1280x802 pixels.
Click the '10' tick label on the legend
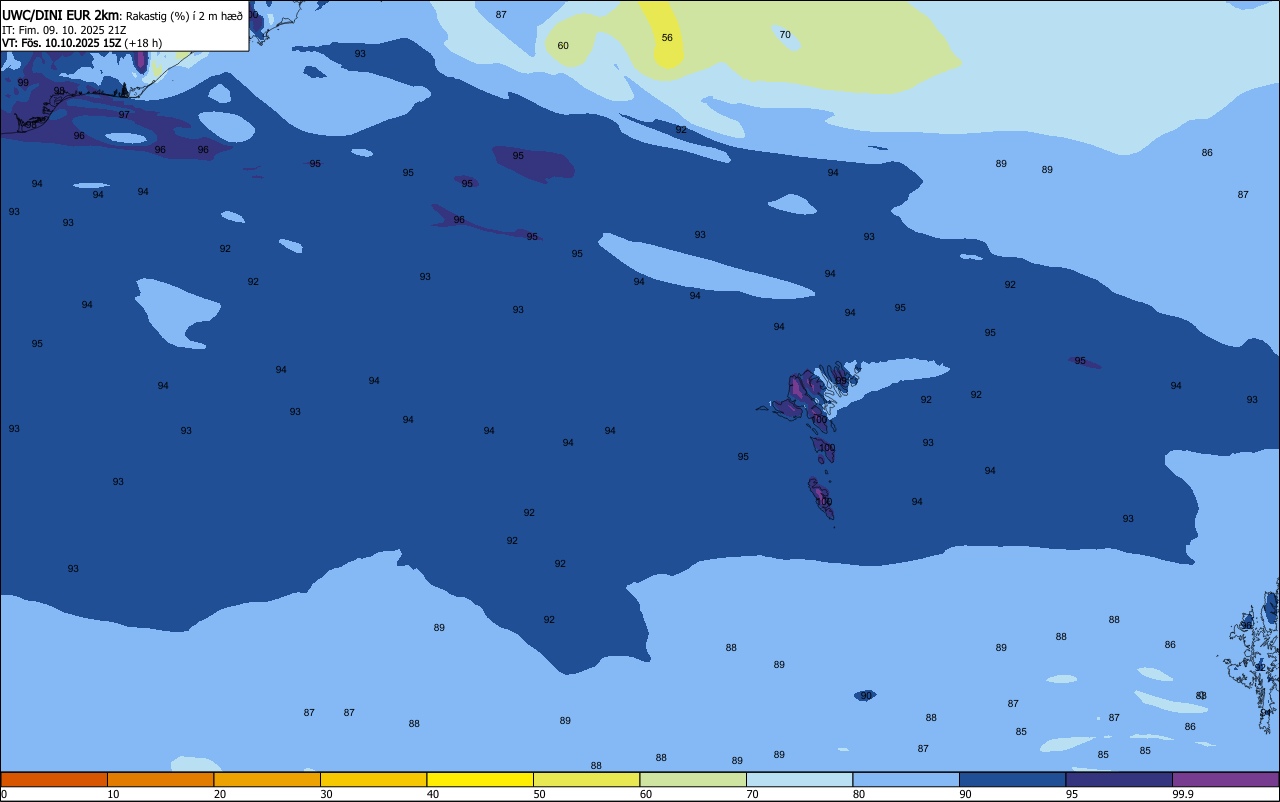(113, 794)
